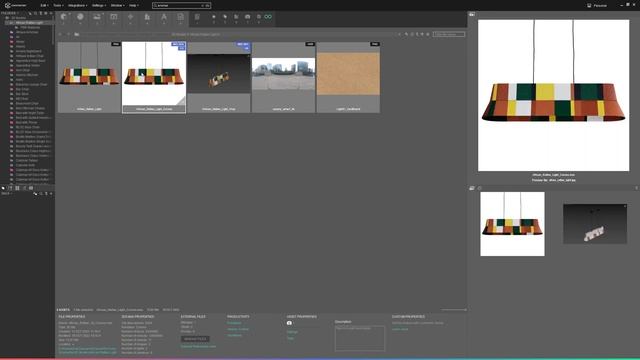The height and width of the screenshot is (360, 640).
Task: Open the Help menu
Action: pyautogui.click(x=133, y=5)
